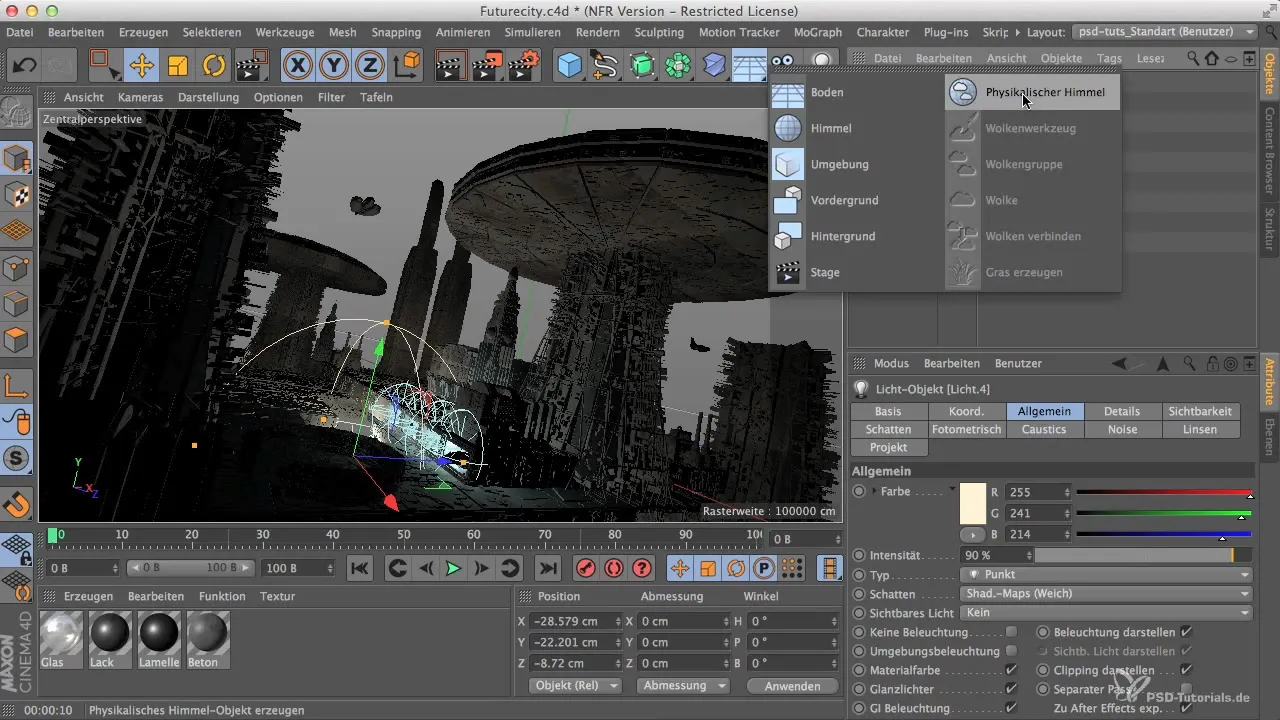Open the Details tab in attributes
1280x720 pixels.
coord(1122,411)
